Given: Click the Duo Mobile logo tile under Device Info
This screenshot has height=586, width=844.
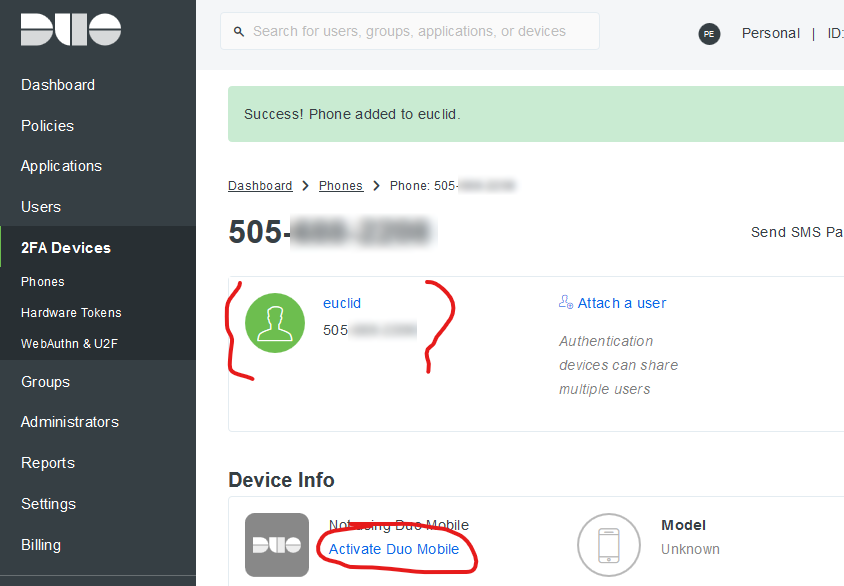Looking at the screenshot, I should pyautogui.click(x=277, y=545).
